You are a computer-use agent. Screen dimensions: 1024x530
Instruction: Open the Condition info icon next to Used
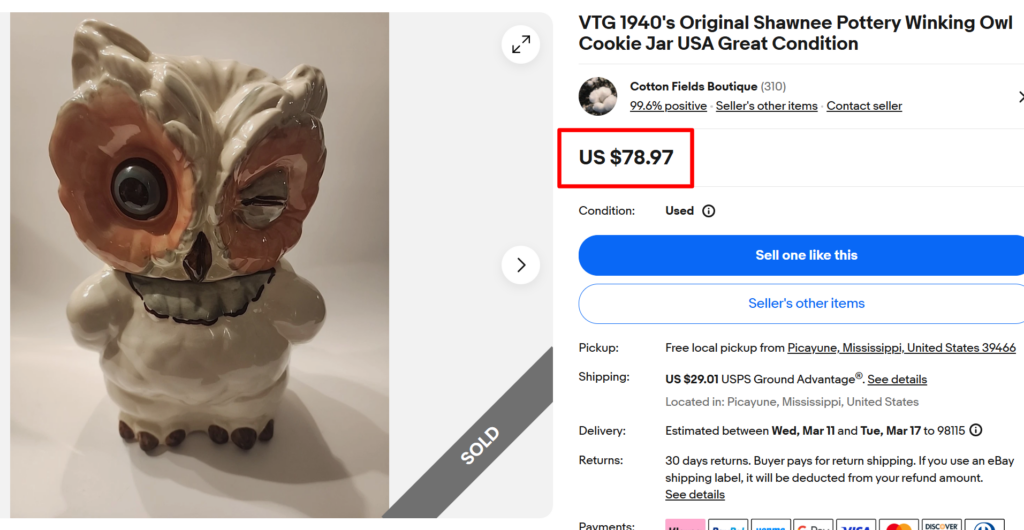(709, 211)
